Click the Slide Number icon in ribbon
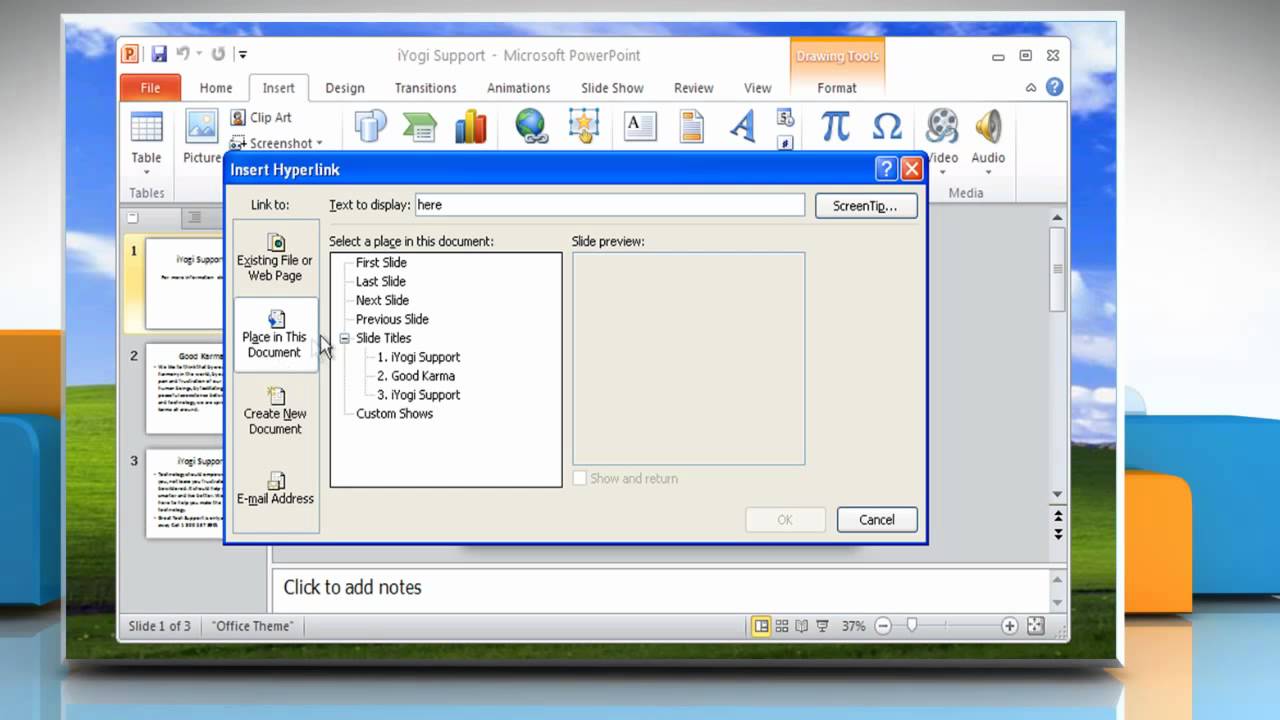This screenshot has width=1280, height=720. pos(785,143)
